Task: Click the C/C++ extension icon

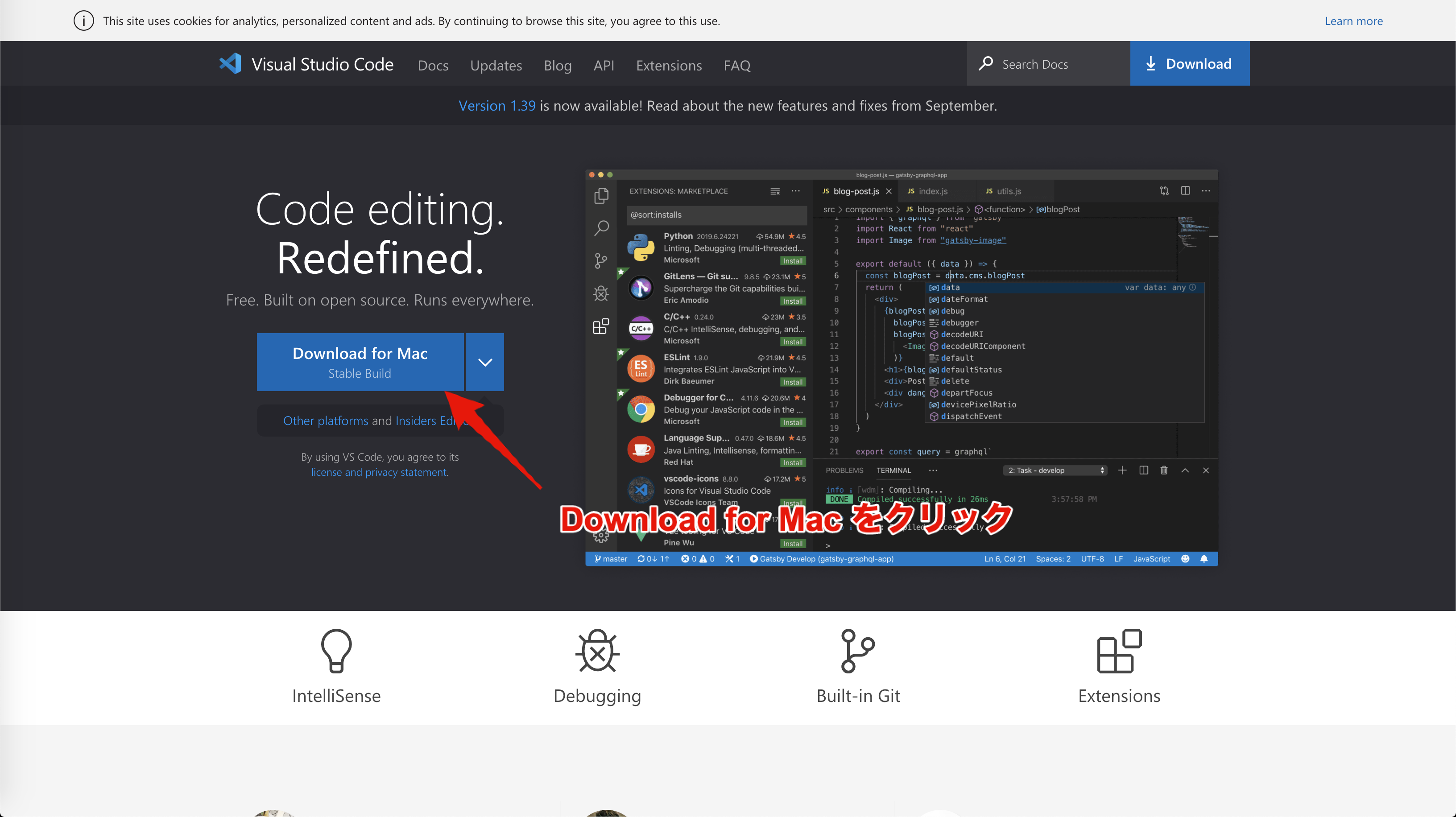Action: pos(641,328)
